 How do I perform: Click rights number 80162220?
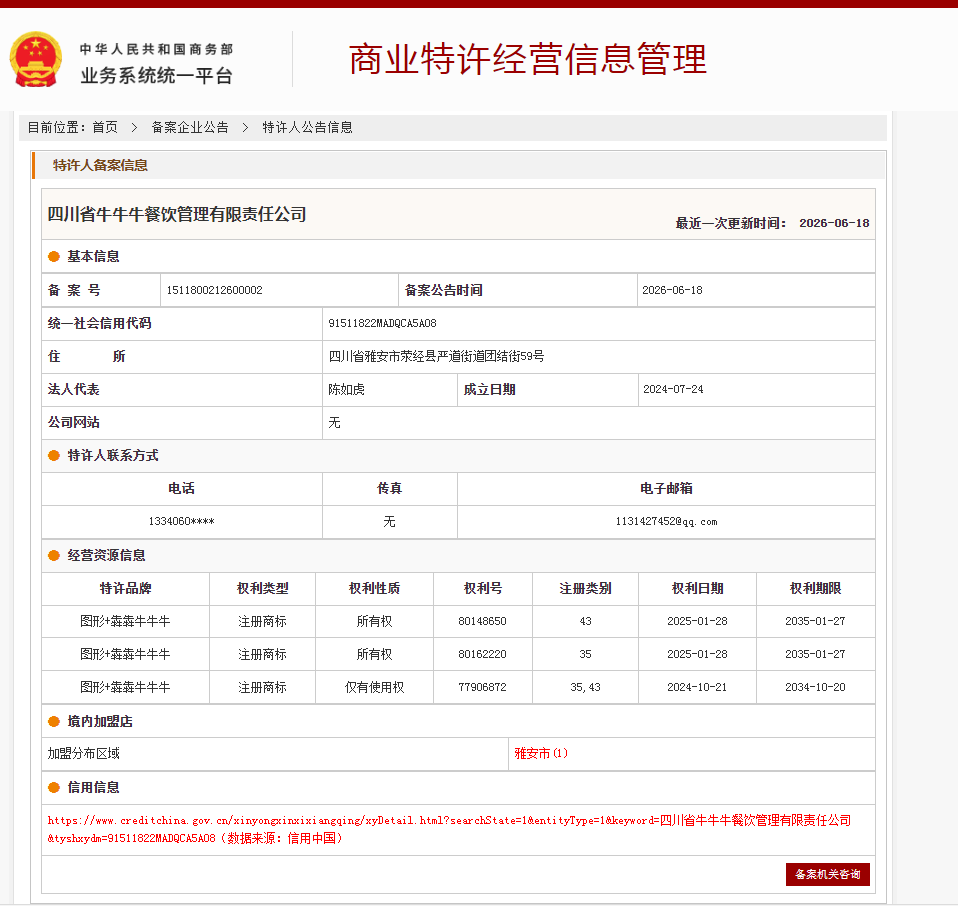pos(482,654)
